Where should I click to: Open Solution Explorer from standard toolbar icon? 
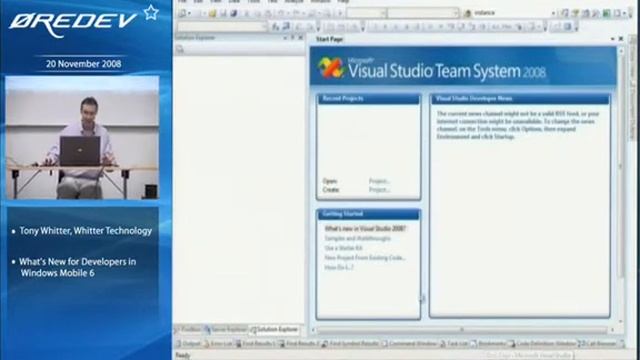click(x=565, y=13)
